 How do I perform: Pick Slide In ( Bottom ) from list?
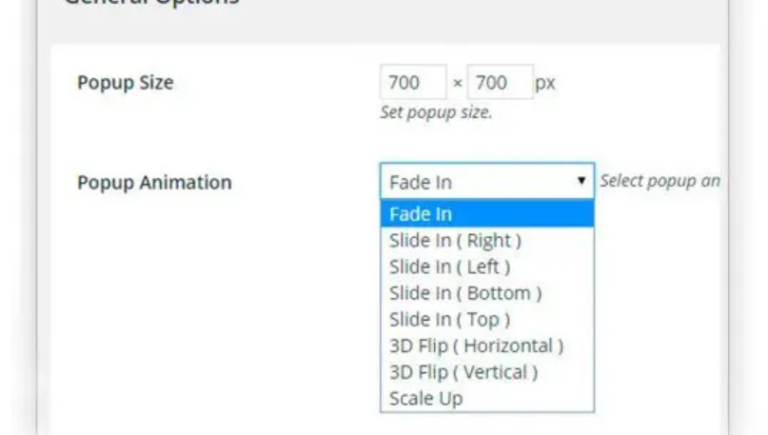(x=465, y=293)
